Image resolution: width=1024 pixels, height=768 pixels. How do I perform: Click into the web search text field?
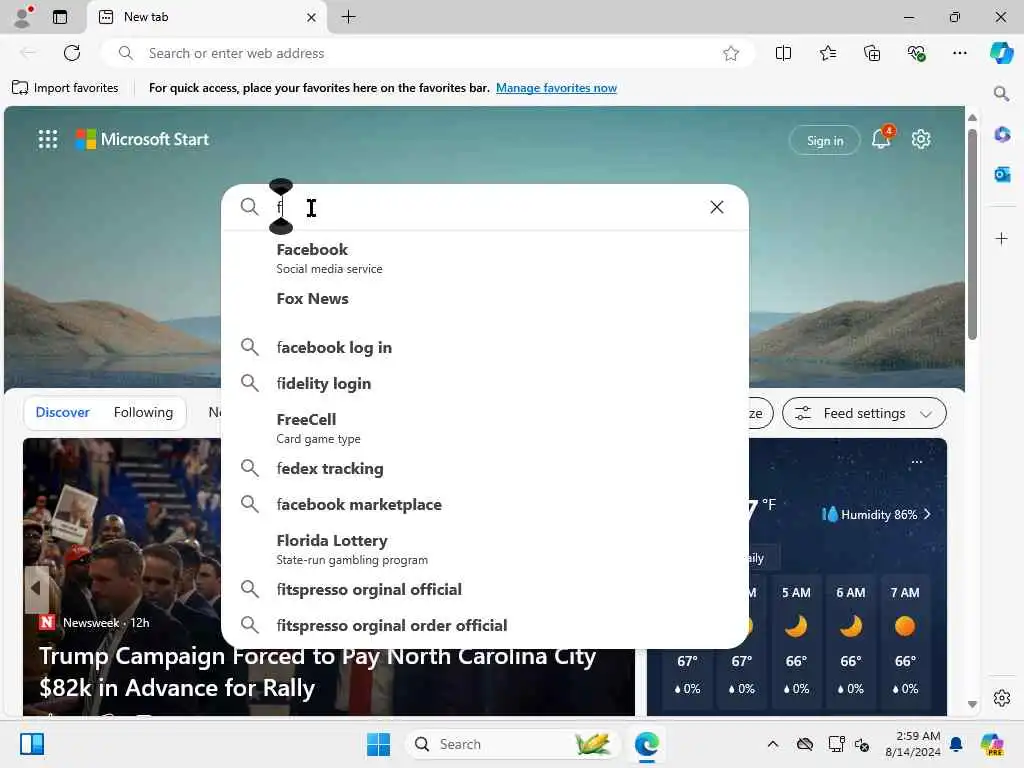coord(487,207)
